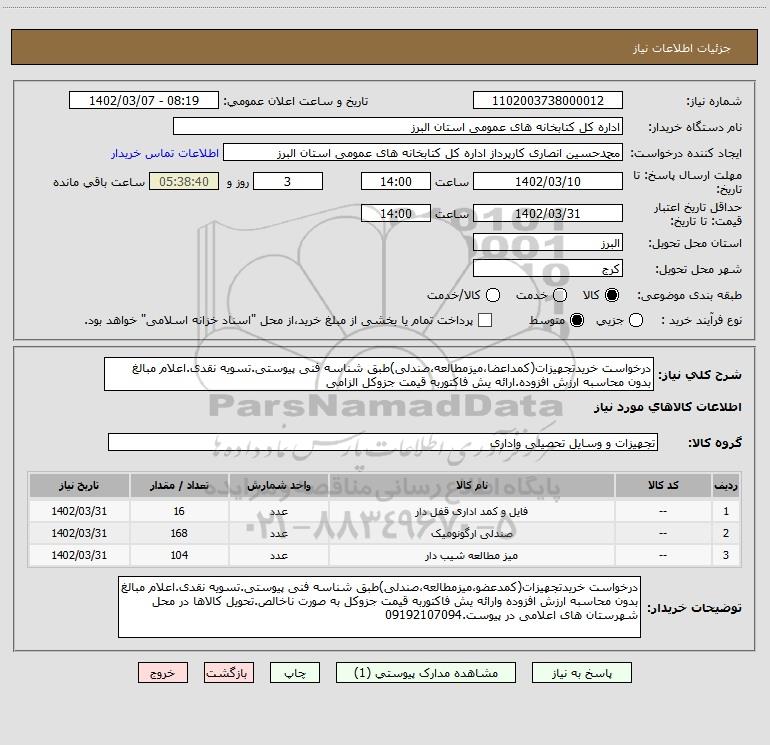Image resolution: width=770 pixels, height=745 pixels.
Task: Select جزیی purchase process radio
Action: coord(636,320)
